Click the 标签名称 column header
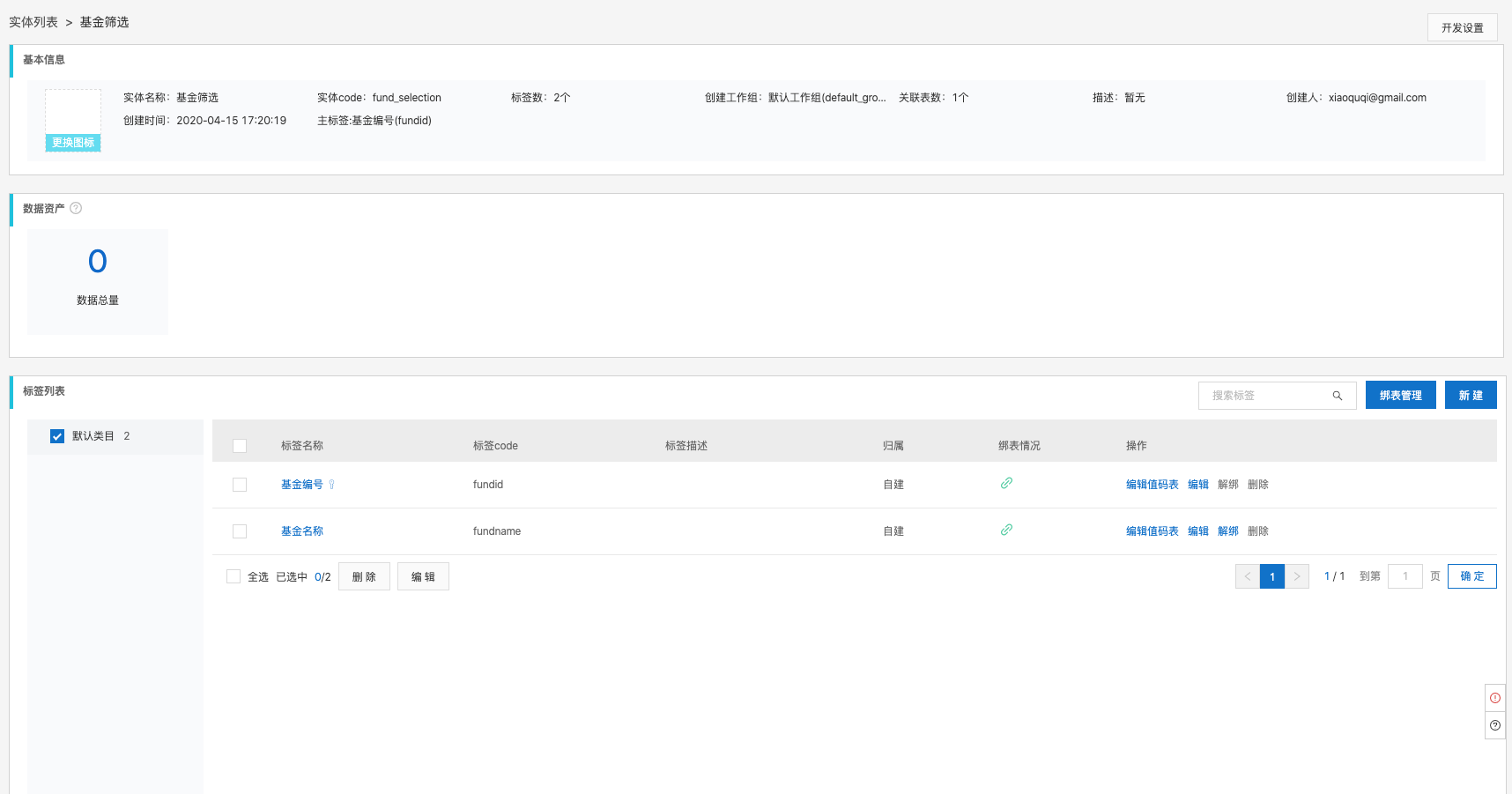The image size is (1512, 794). (302, 446)
